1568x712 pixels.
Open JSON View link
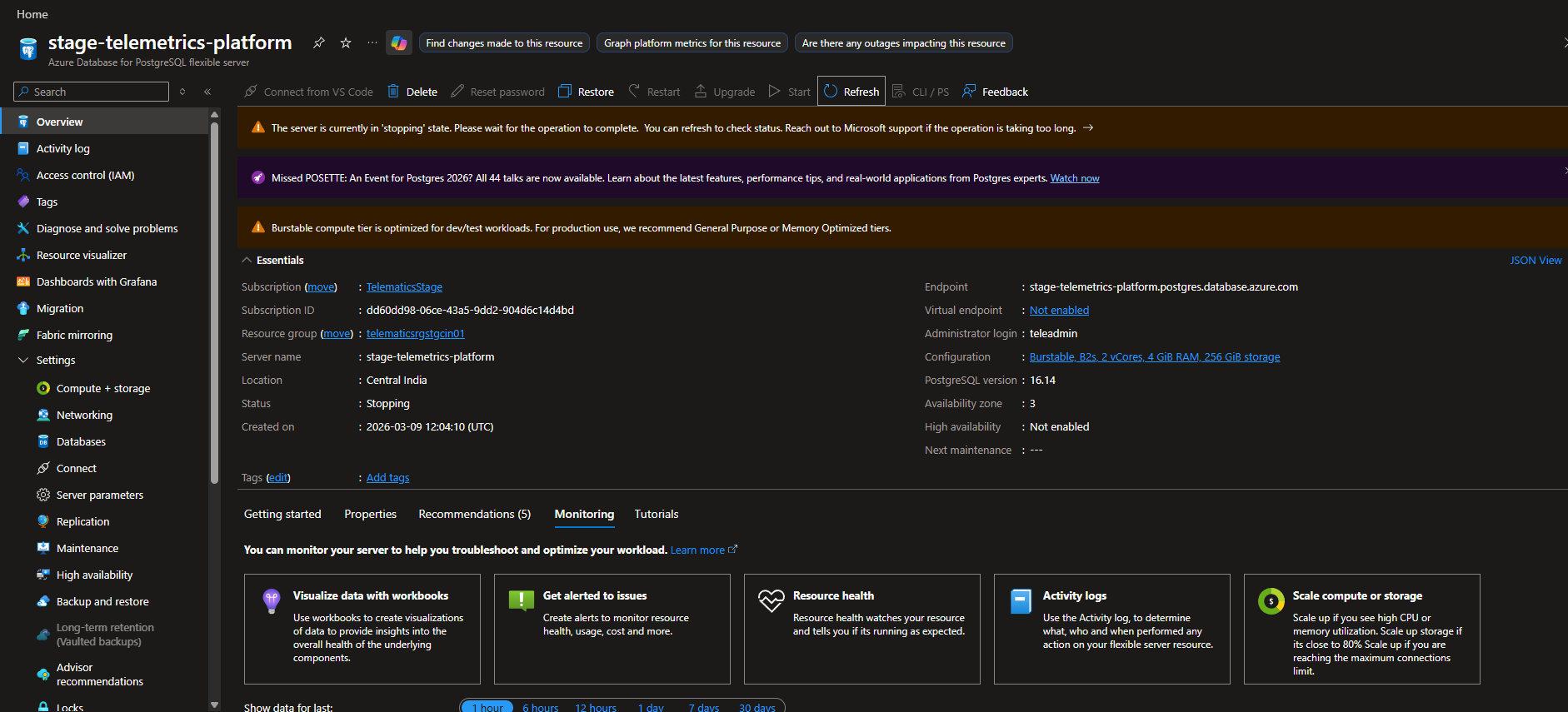tap(1536, 260)
